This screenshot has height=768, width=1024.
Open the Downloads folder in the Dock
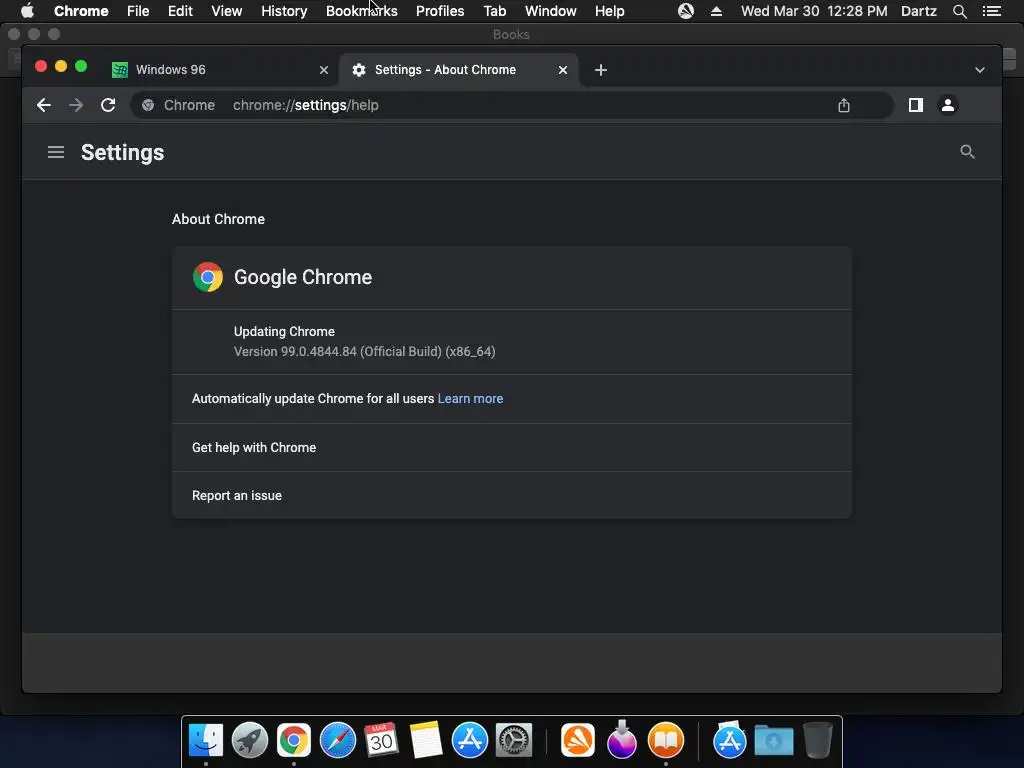[774, 740]
